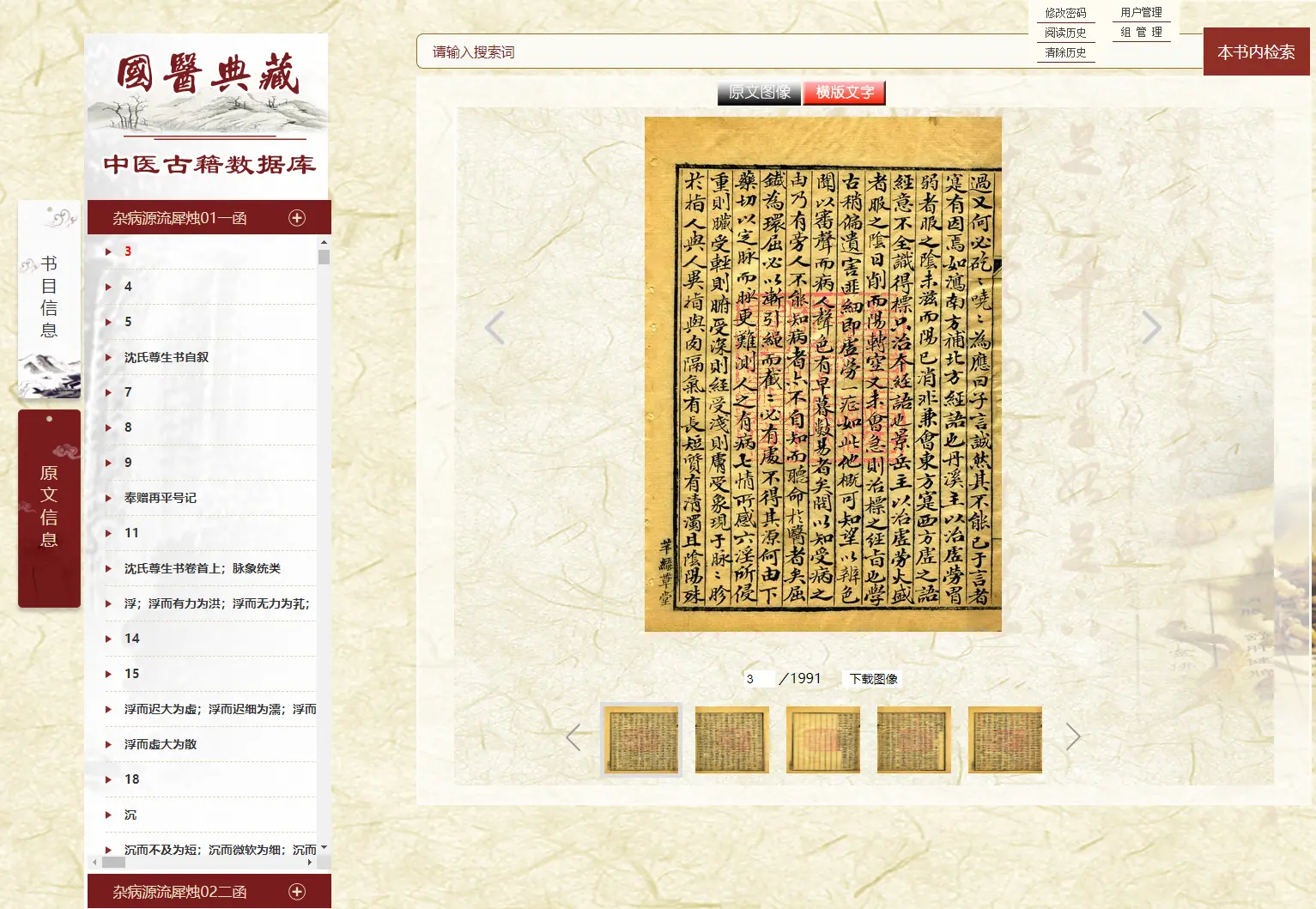Screen dimensions: 1316x909
Task: Open volume header 杂病源流犀烛02二函
Action: pos(209,892)
